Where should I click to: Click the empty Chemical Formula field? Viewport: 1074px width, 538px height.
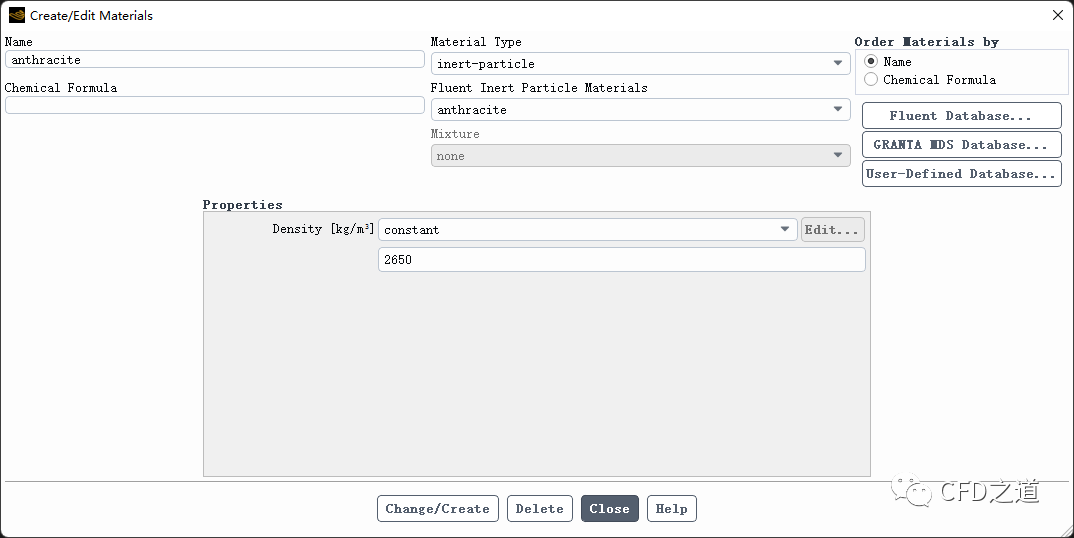click(x=214, y=105)
